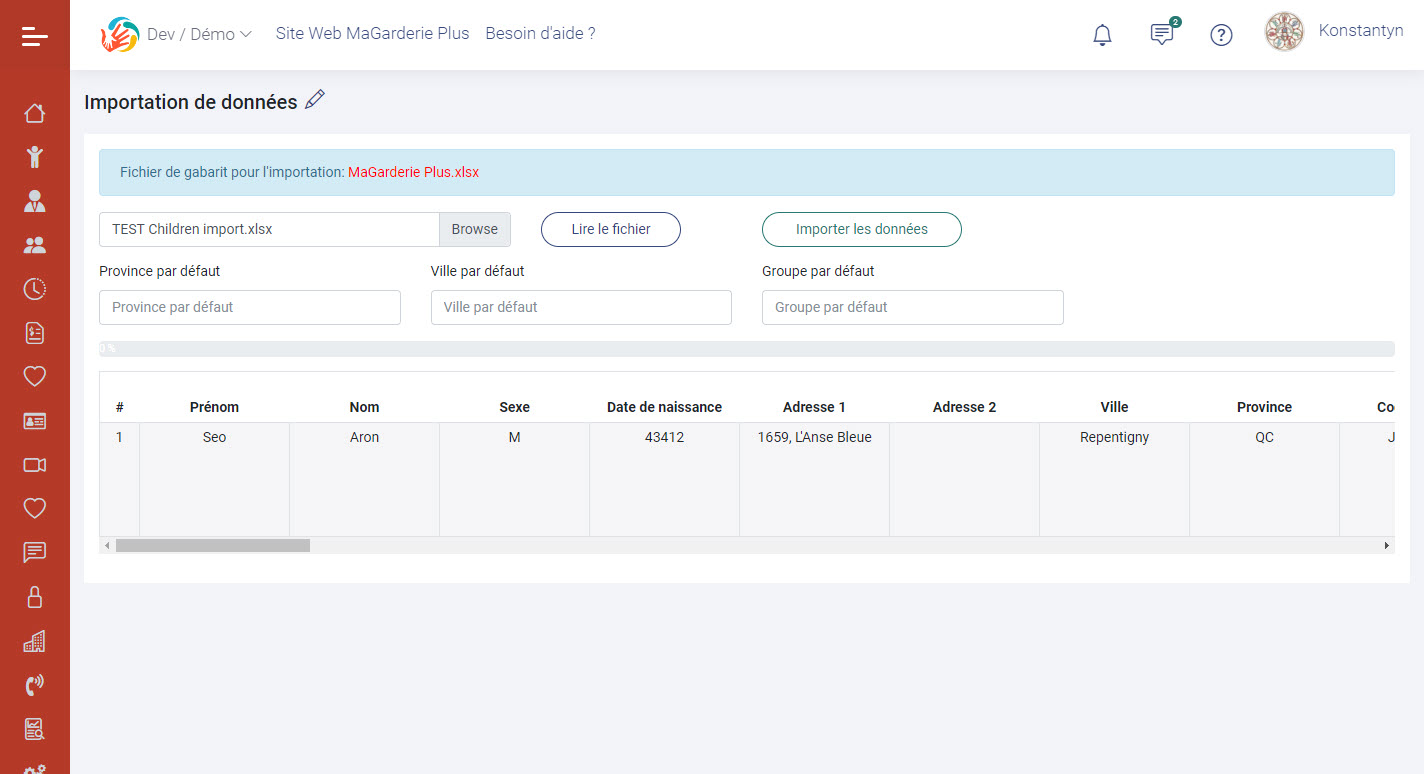1424x774 pixels.
Task: Click the 0% import progress bar
Action: click(746, 348)
